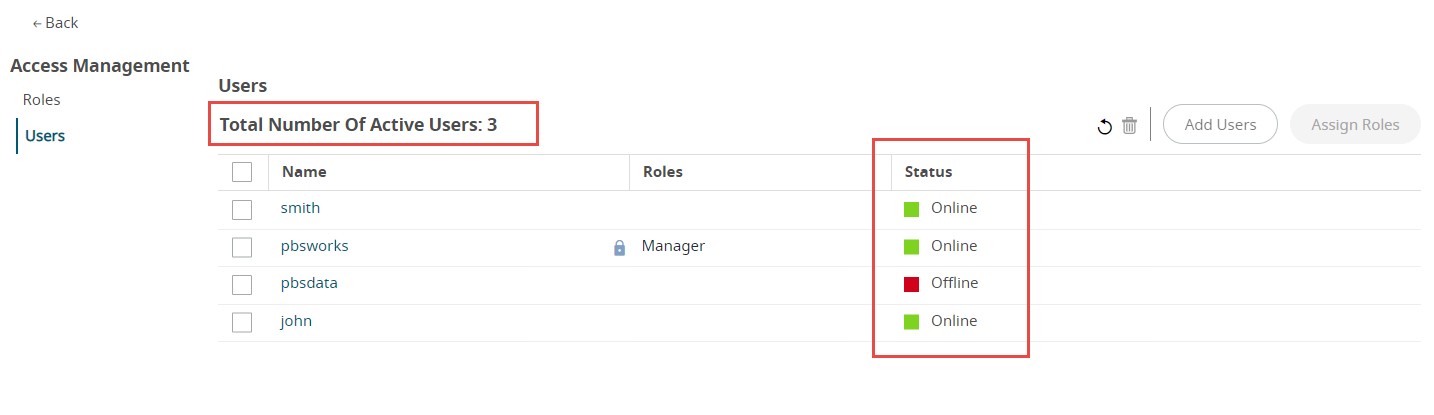
Task: Click pbsdata's red offline status square
Action: tap(911, 284)
